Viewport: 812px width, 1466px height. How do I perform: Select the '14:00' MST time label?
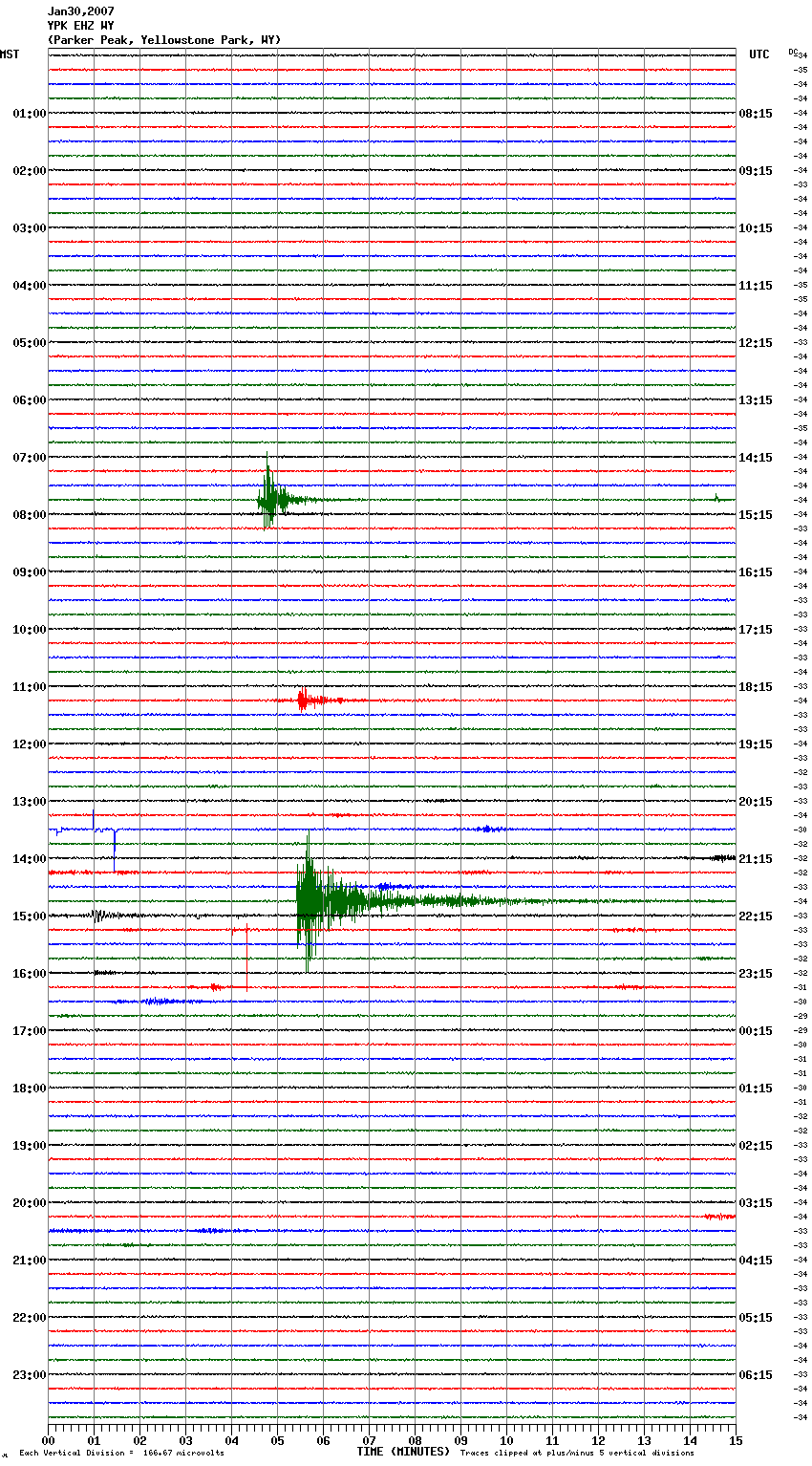(30, 859)
